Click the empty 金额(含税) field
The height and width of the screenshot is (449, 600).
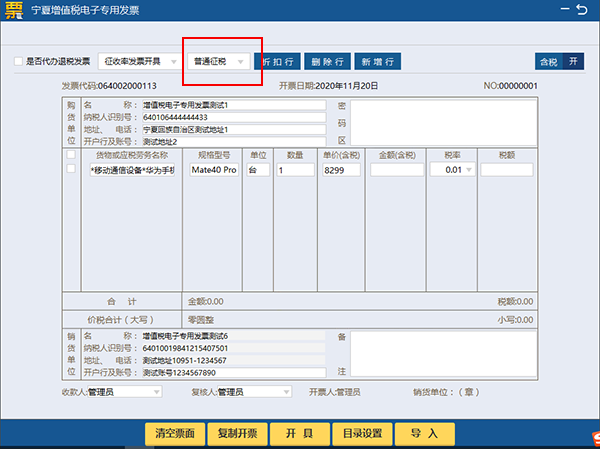[397, 170]
